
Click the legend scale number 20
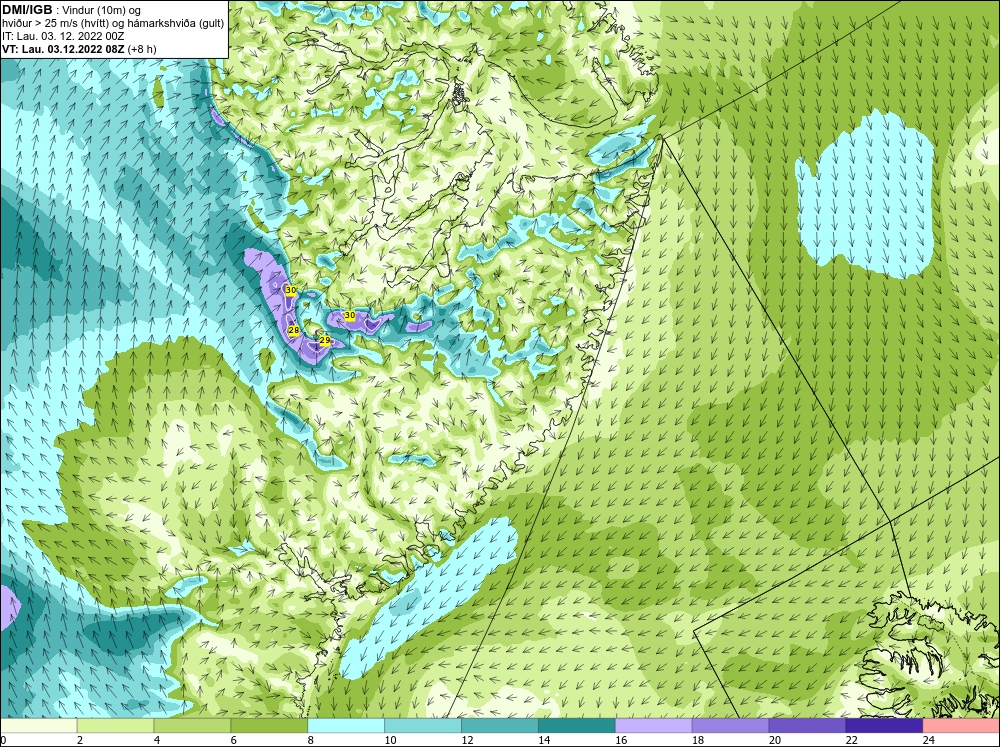[775, 740]
